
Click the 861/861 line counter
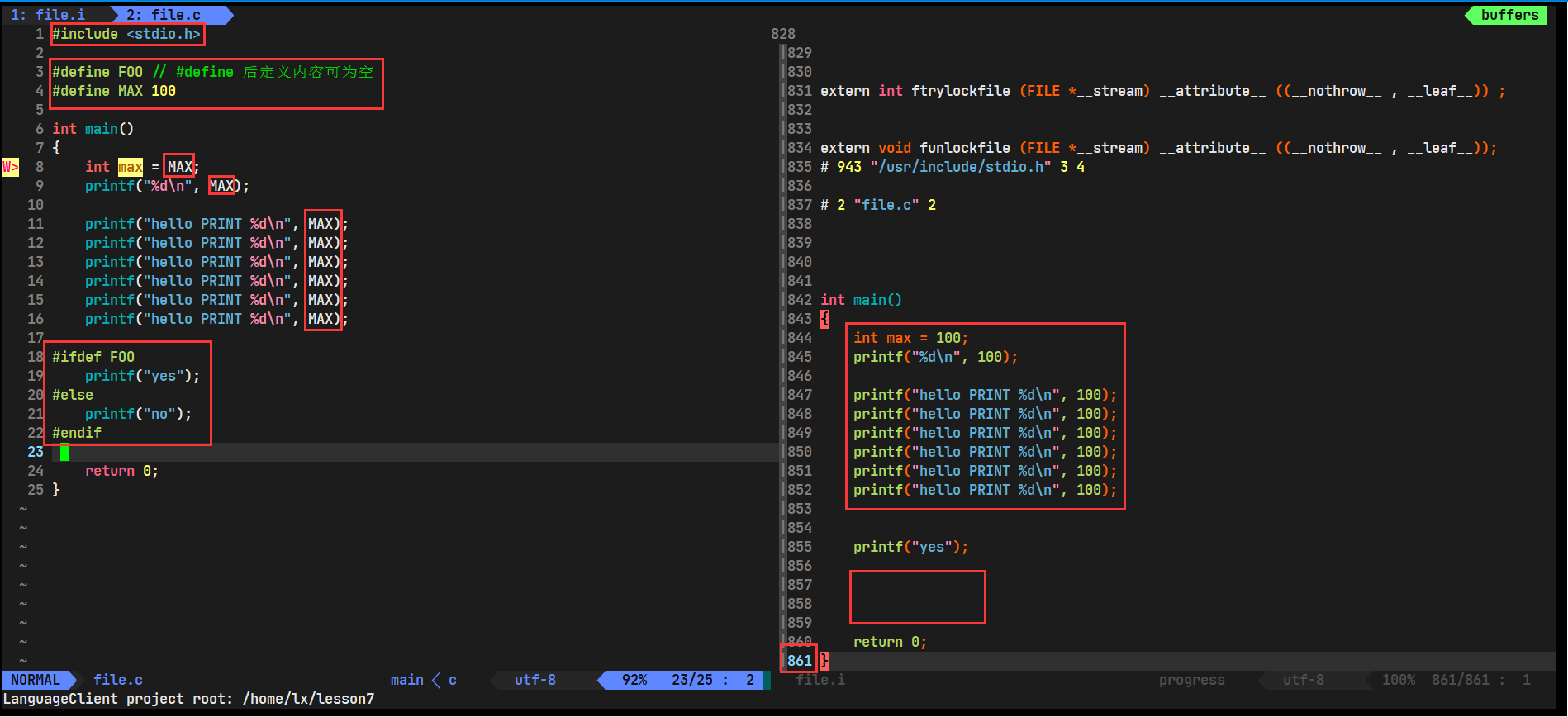(x=1461, y=680)
